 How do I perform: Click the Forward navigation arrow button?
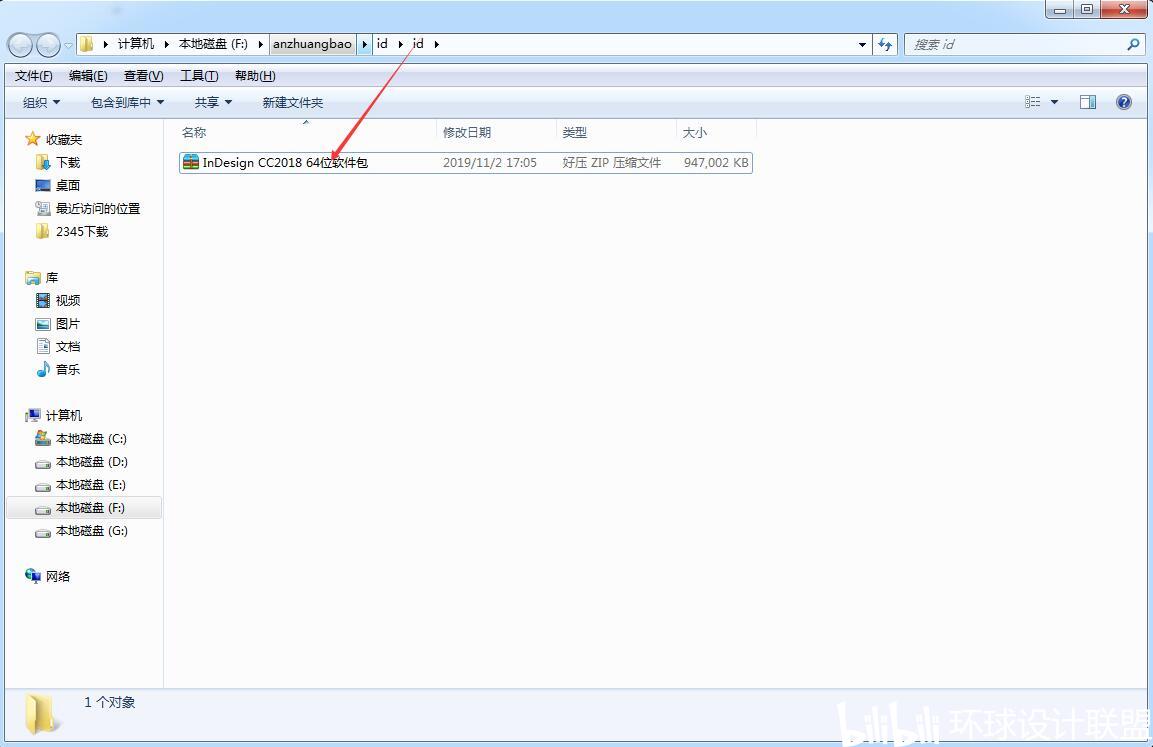click(x=48, y=45)
